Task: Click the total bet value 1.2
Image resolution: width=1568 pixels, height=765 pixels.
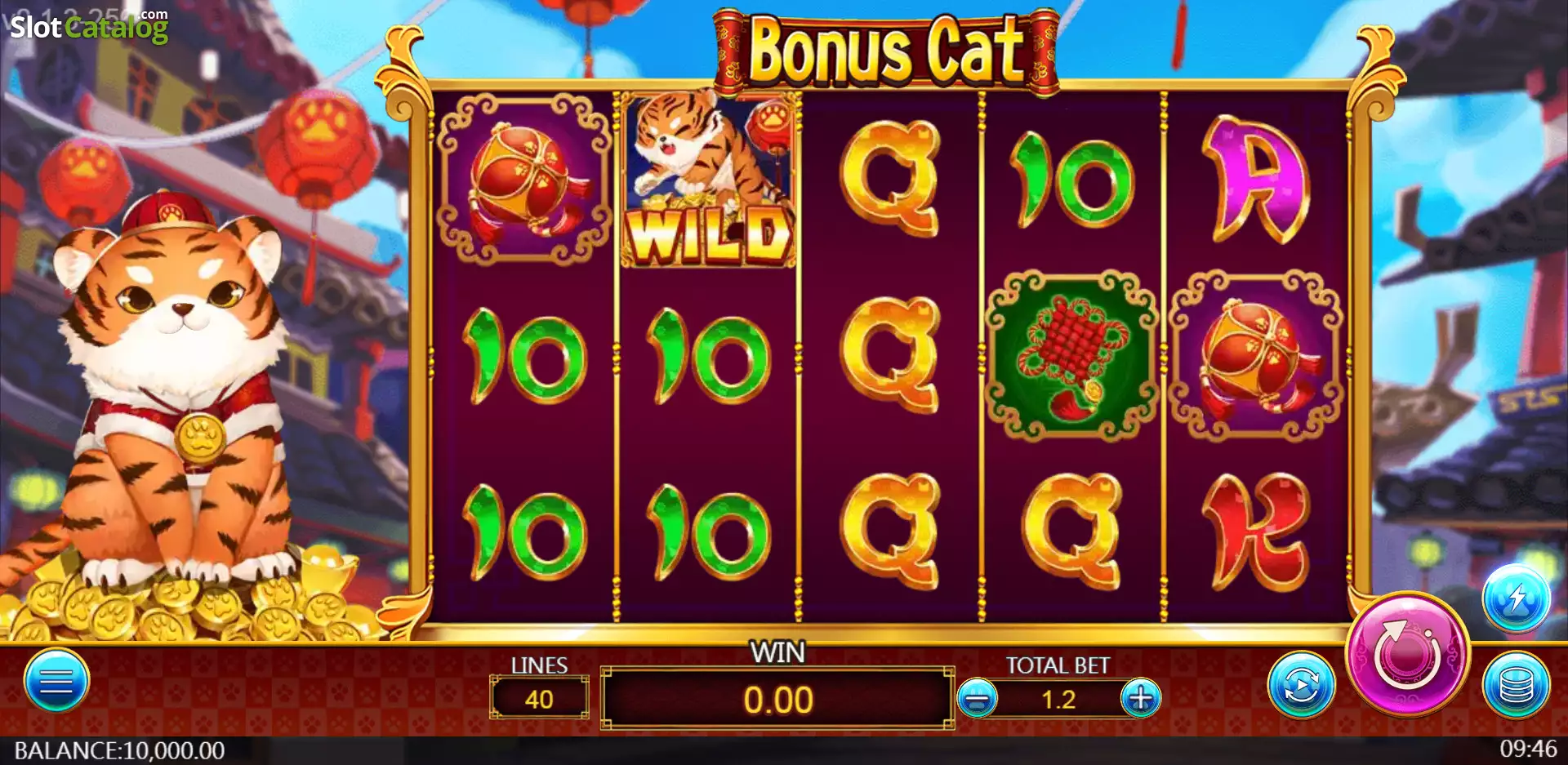Action: (1058, 700)
